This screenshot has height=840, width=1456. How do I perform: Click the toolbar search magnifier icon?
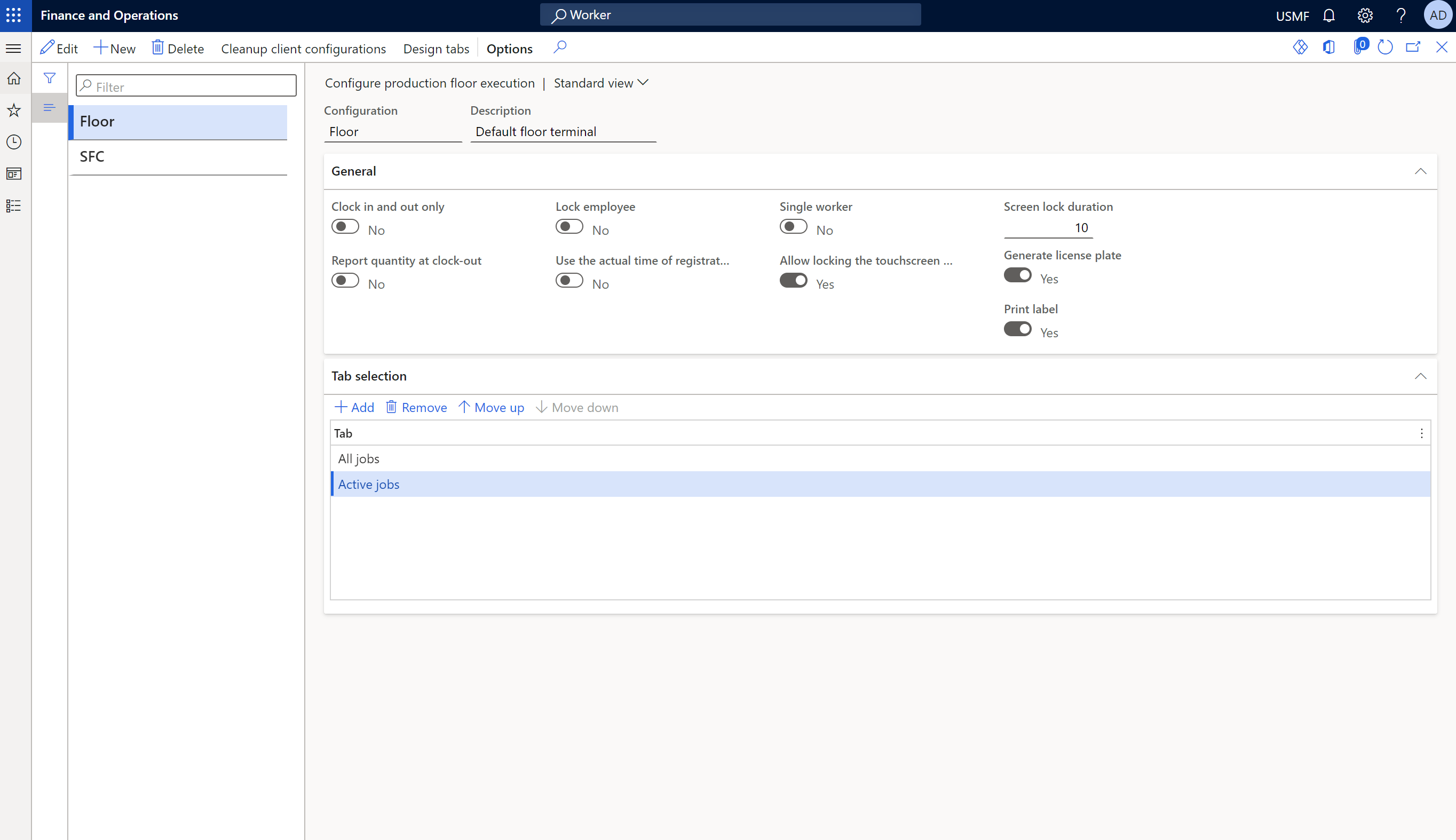click(x=559, y=47)
